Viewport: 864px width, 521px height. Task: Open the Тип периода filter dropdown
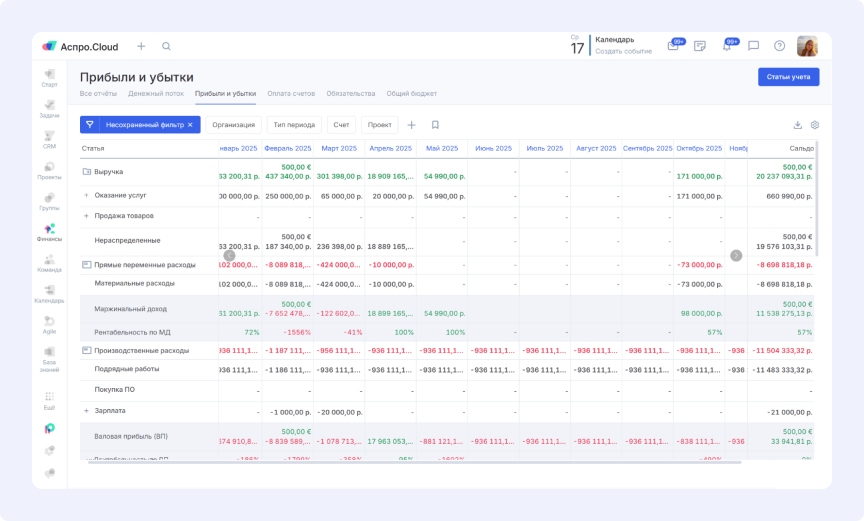tap(293, 125)
